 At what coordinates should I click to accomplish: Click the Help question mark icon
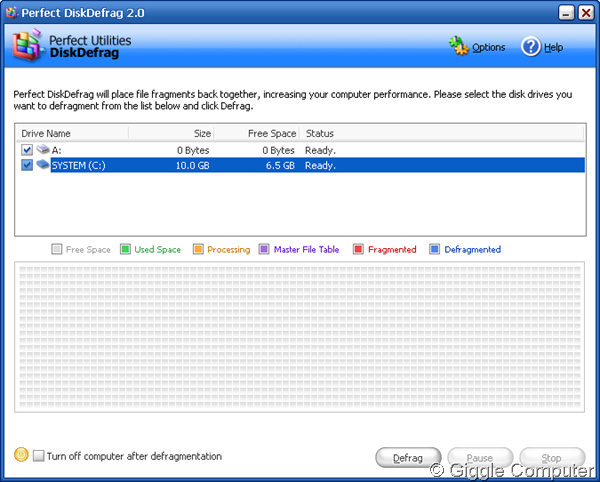coord(531,47)
